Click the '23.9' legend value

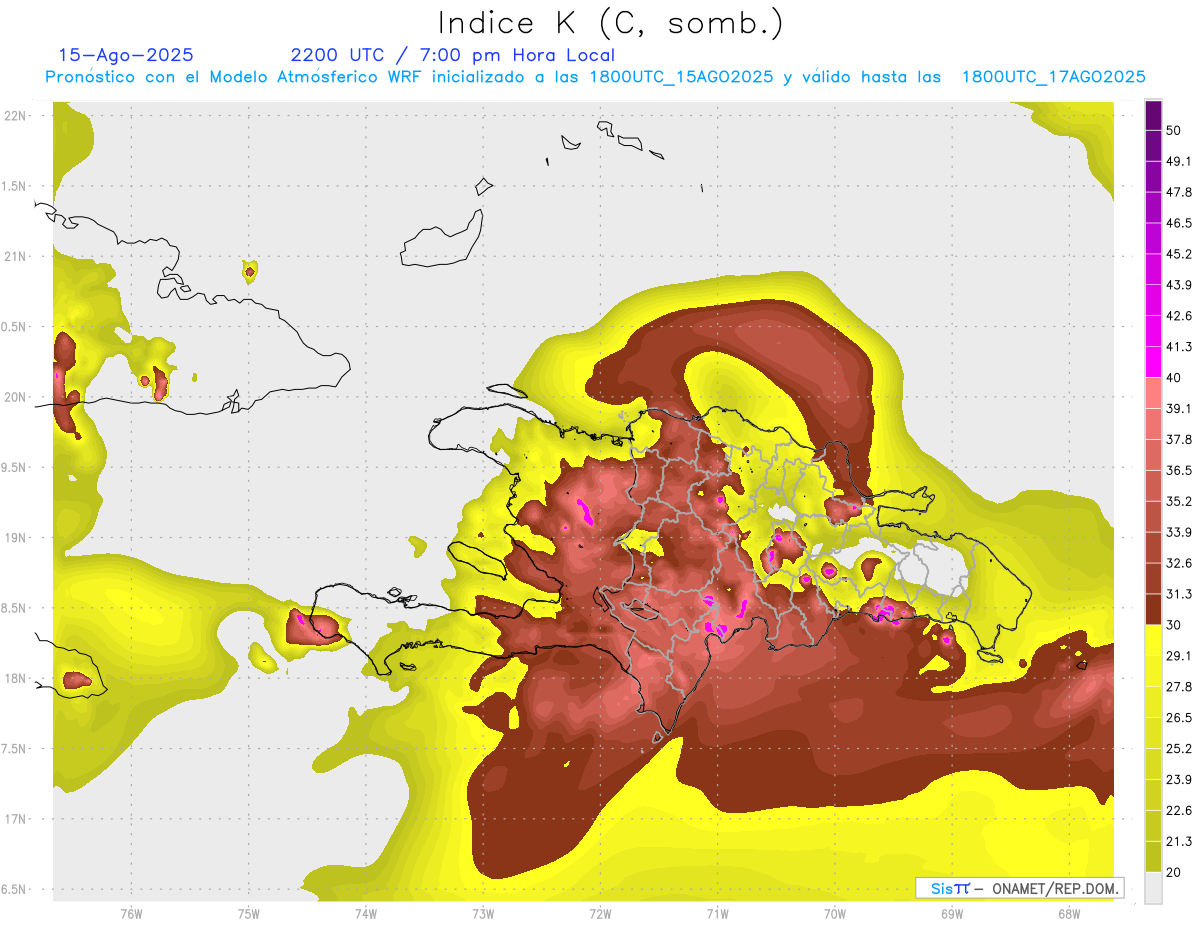point(1179,779)
